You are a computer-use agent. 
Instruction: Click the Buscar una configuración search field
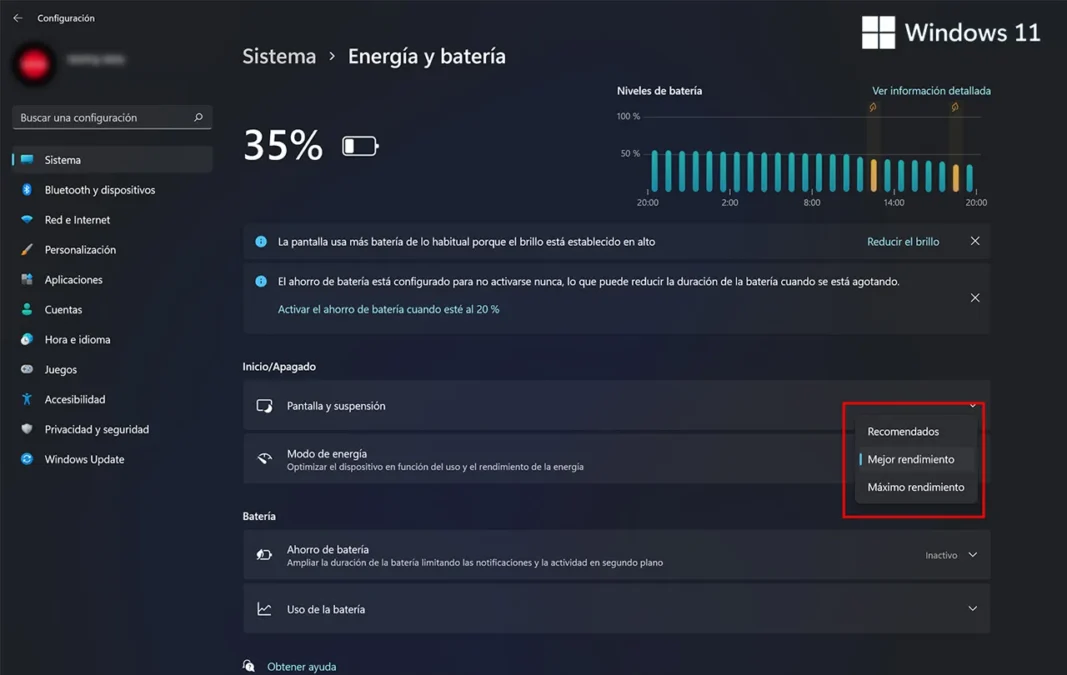pos(110,117)
